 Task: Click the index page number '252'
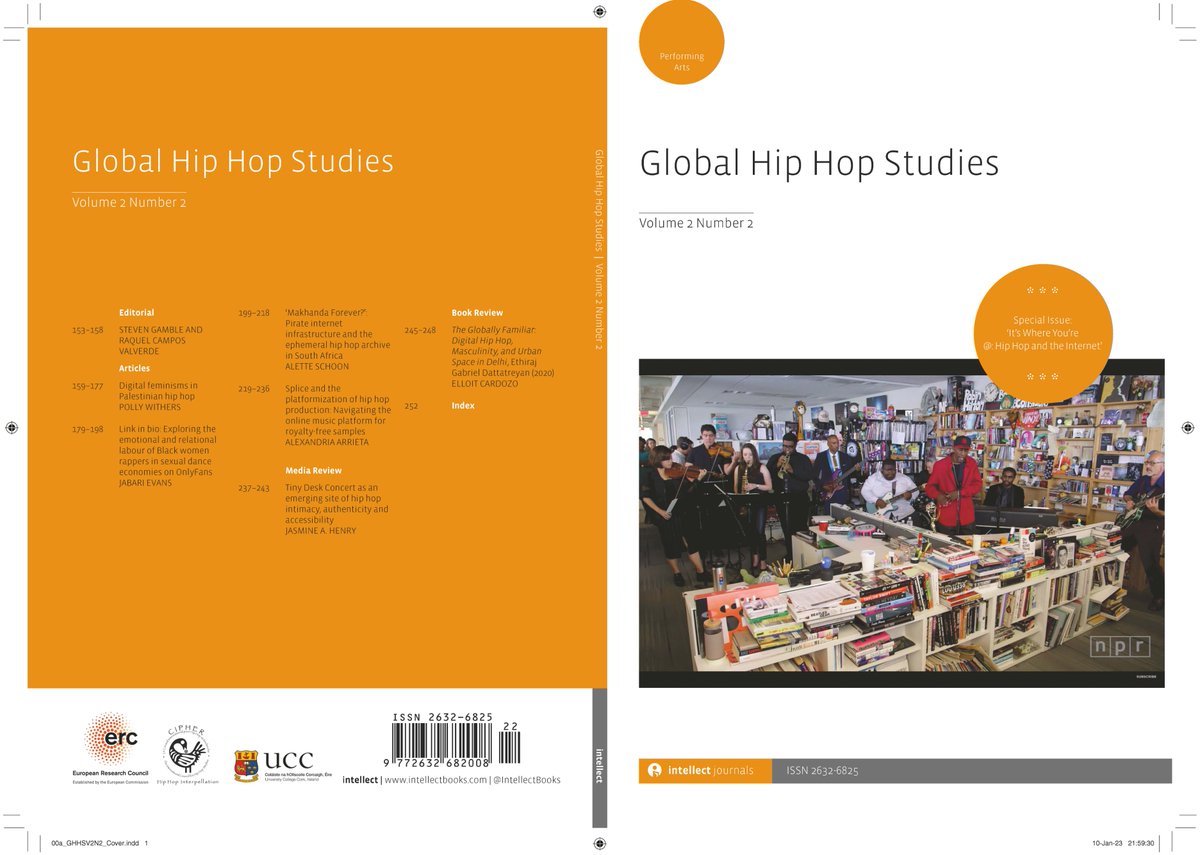point(411,406)
